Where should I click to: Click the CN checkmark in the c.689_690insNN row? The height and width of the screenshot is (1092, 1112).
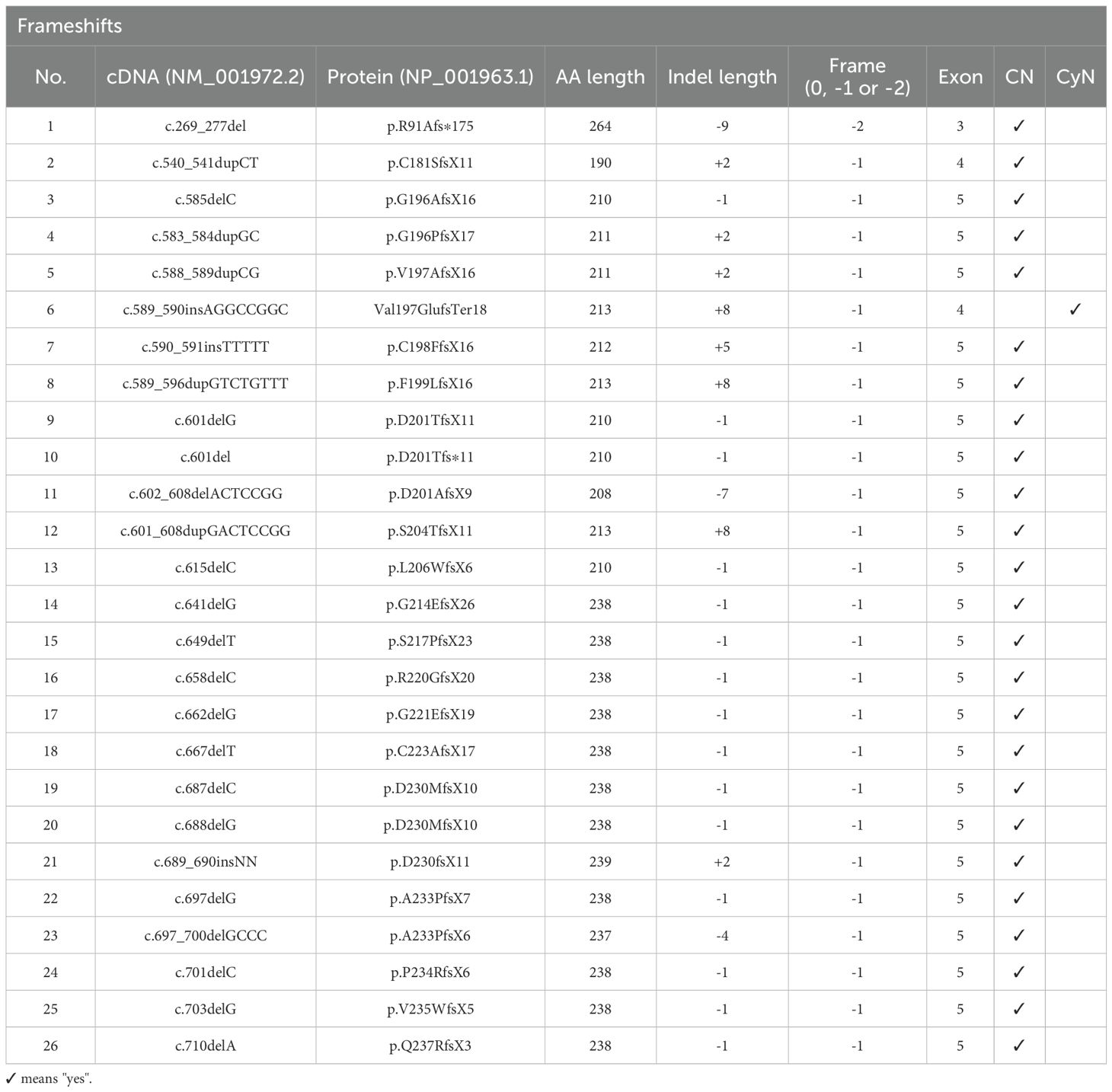[1019, 862]
